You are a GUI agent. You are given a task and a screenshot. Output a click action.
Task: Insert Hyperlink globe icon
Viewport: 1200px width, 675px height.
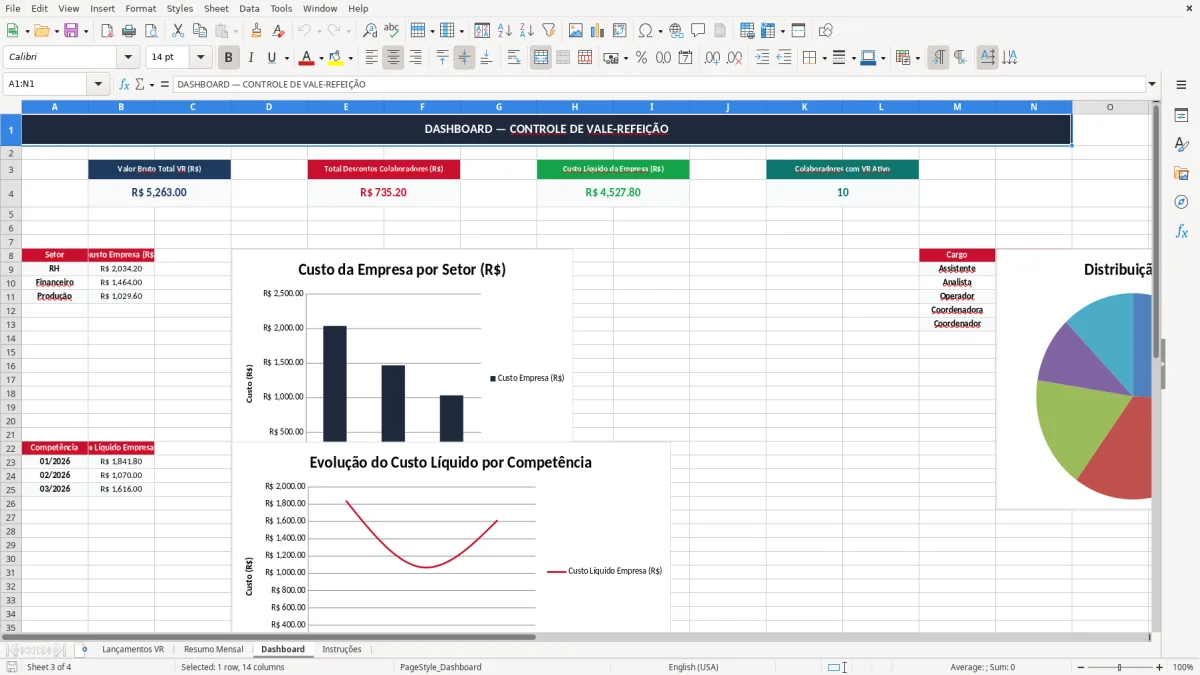[x=676, y=31]
